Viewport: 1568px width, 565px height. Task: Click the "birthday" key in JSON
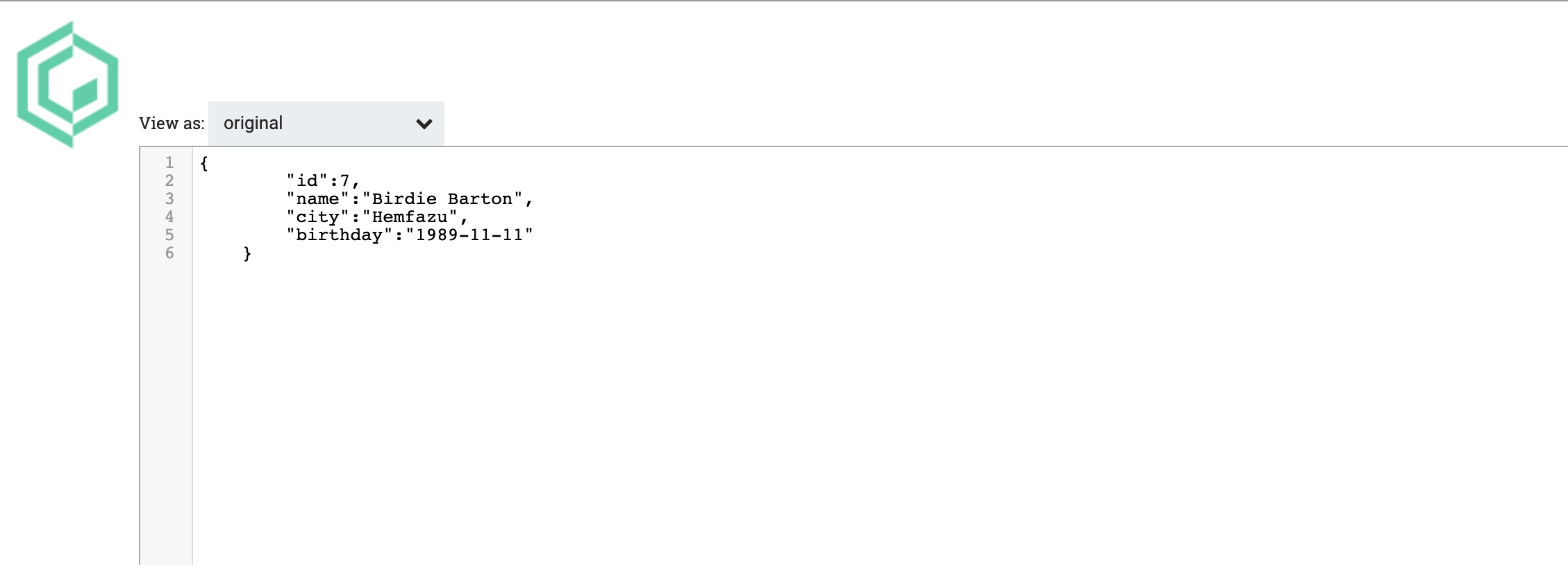(x=339, y=235)
